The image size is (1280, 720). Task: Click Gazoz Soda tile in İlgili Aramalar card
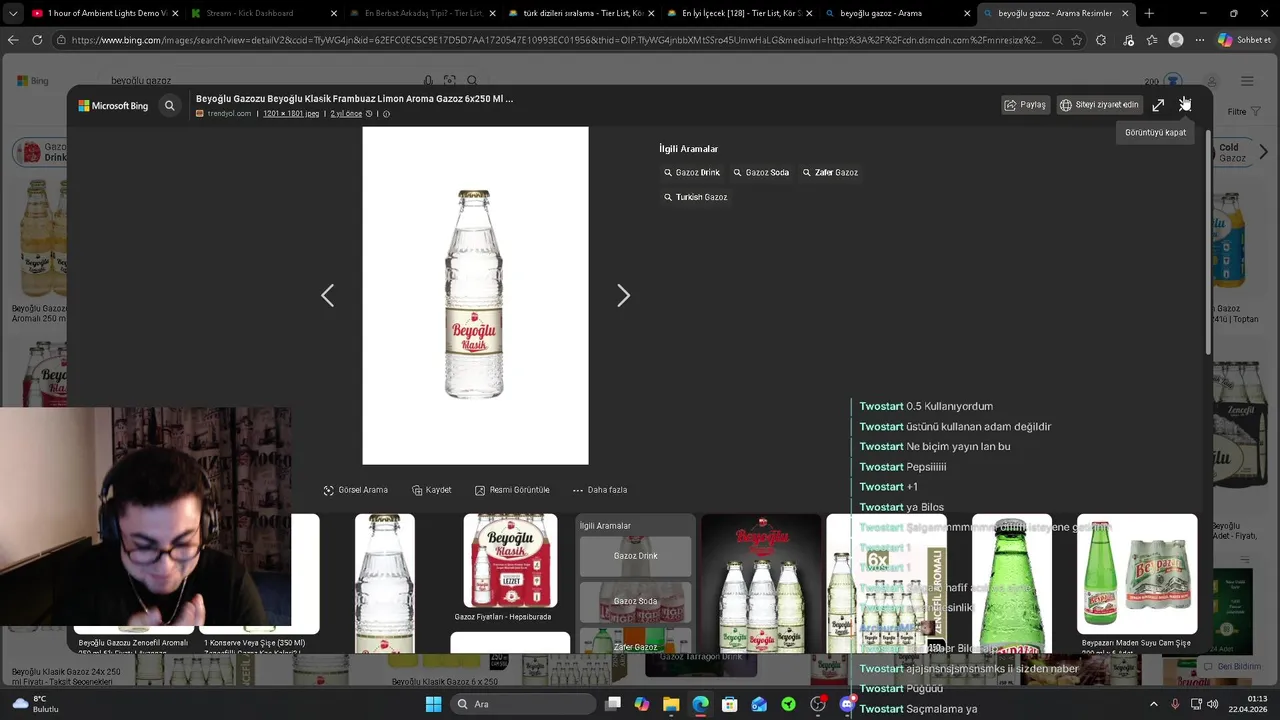[635, 602]
